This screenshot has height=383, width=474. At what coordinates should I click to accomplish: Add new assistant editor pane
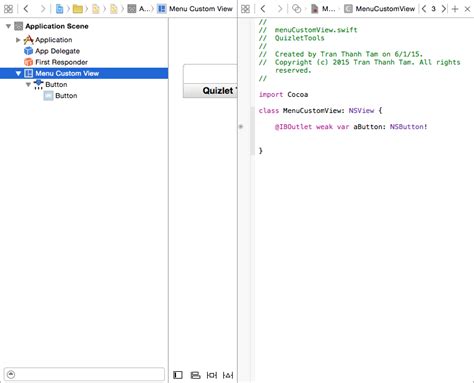pyautogui.click(x=455, y=9)
